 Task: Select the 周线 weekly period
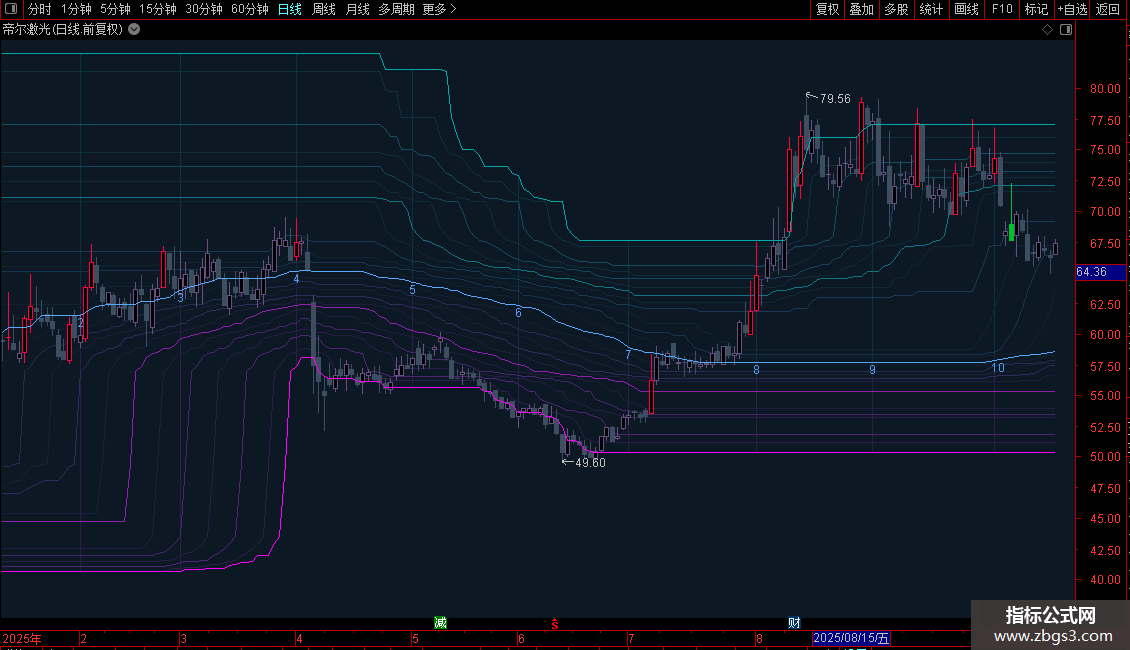pos(324,9)
